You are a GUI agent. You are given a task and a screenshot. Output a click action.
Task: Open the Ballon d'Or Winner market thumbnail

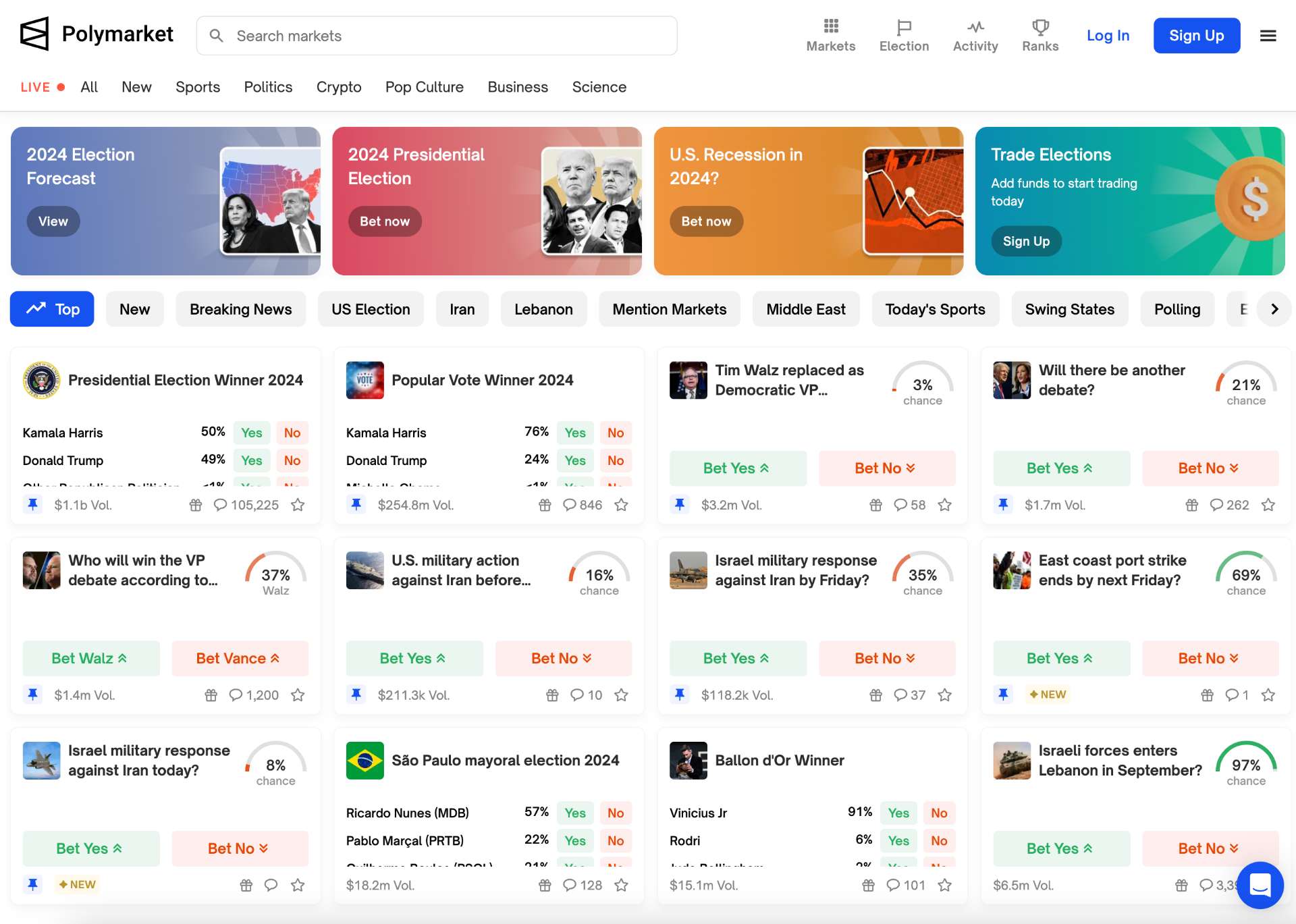688,761
